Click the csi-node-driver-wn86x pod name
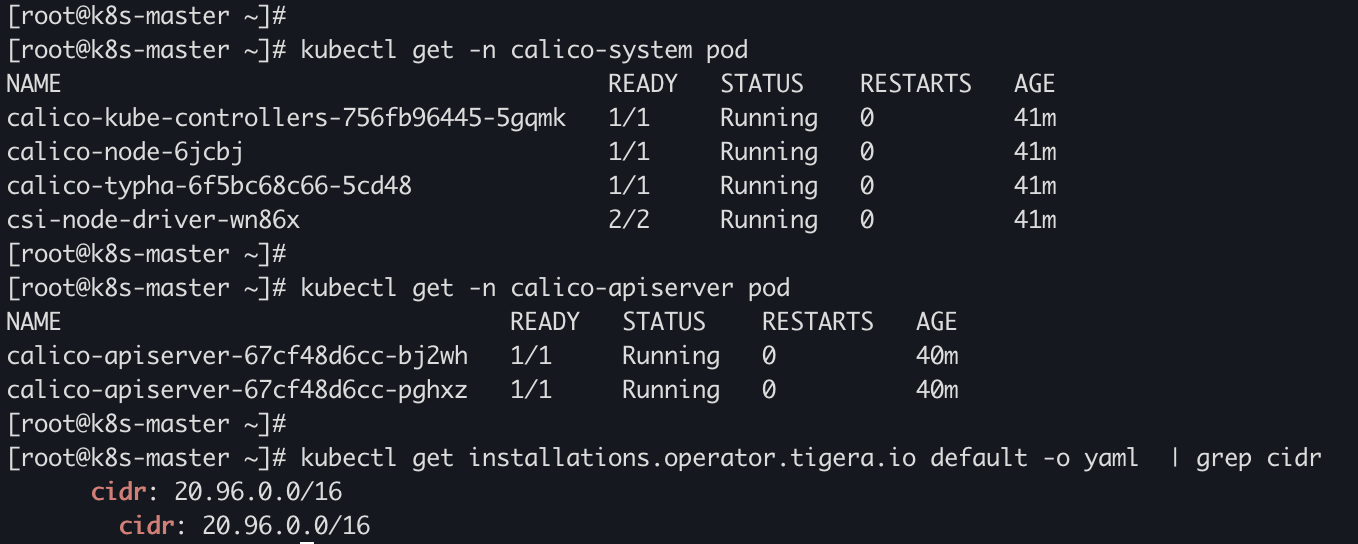The height and width of the screenshot is (544, 1358). tap(153, 220)
